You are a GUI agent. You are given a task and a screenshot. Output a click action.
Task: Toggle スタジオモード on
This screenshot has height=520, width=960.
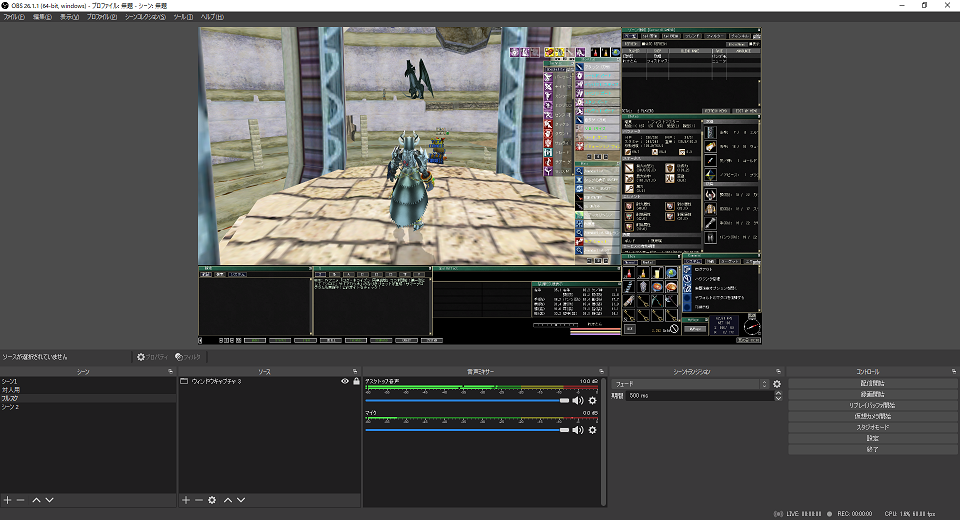point(872,428)
